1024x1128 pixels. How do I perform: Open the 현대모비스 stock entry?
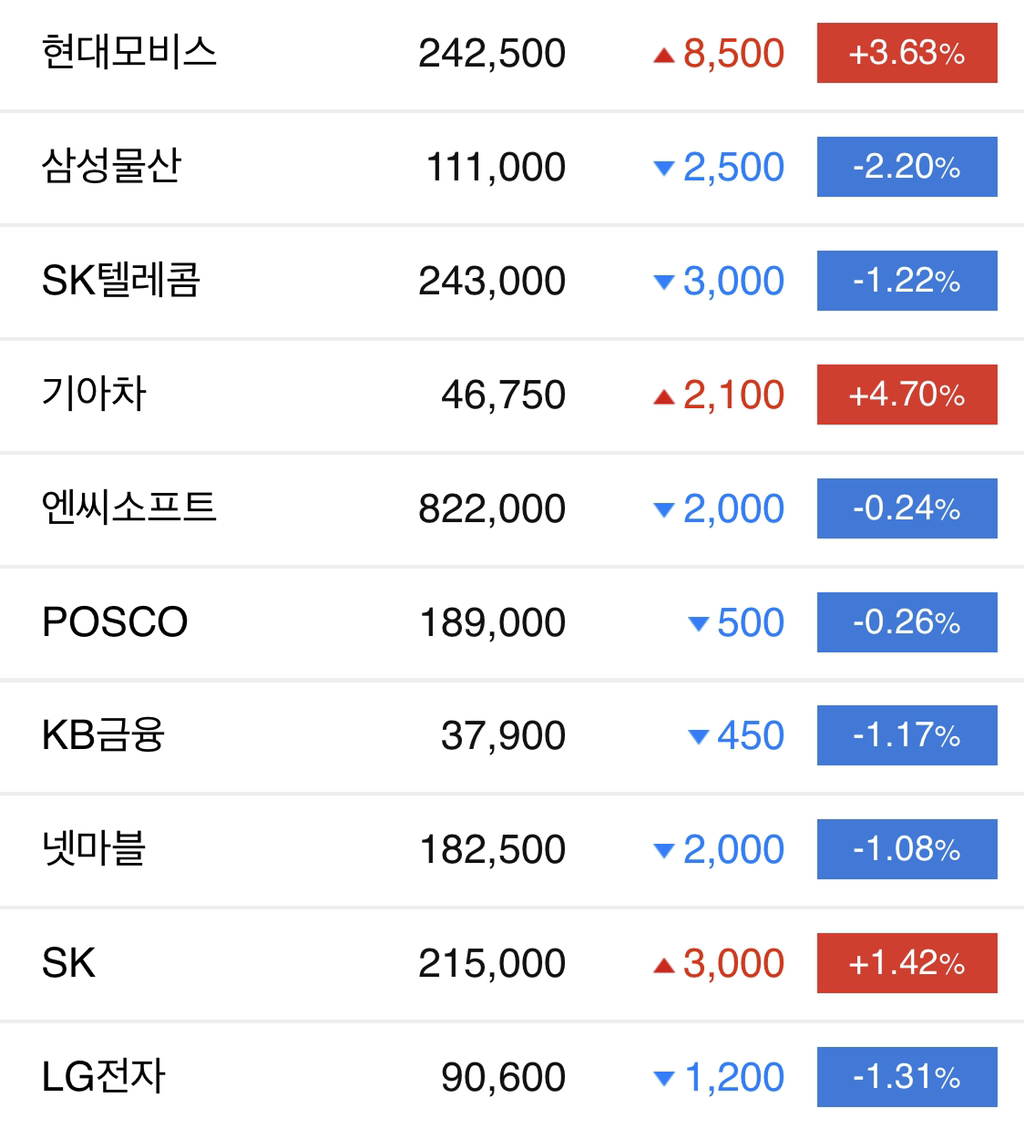tap(512, 54)
